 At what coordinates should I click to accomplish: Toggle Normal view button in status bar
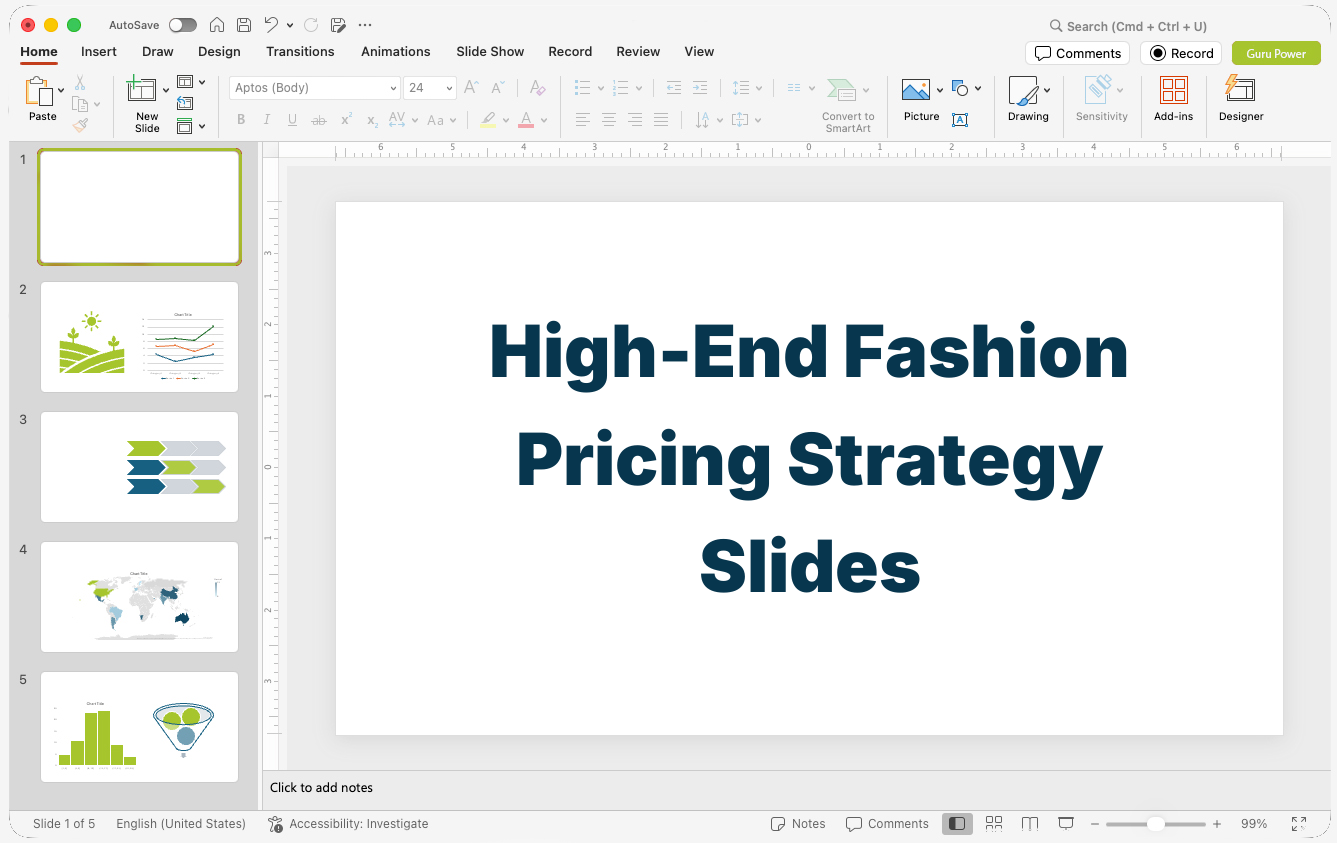point(957,824)
